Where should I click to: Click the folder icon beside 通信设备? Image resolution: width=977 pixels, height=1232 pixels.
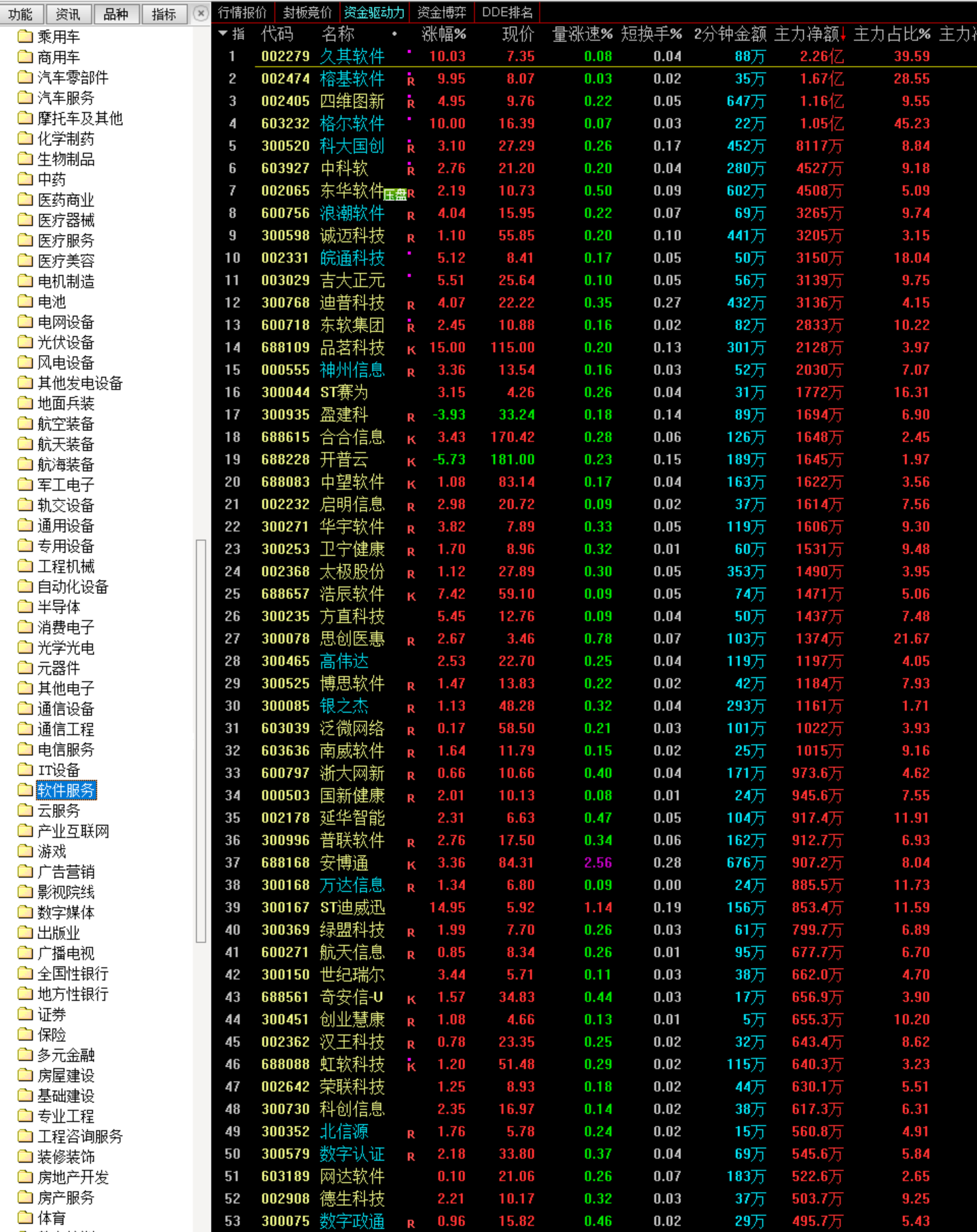pyautogui.click(x=25, y=708)
